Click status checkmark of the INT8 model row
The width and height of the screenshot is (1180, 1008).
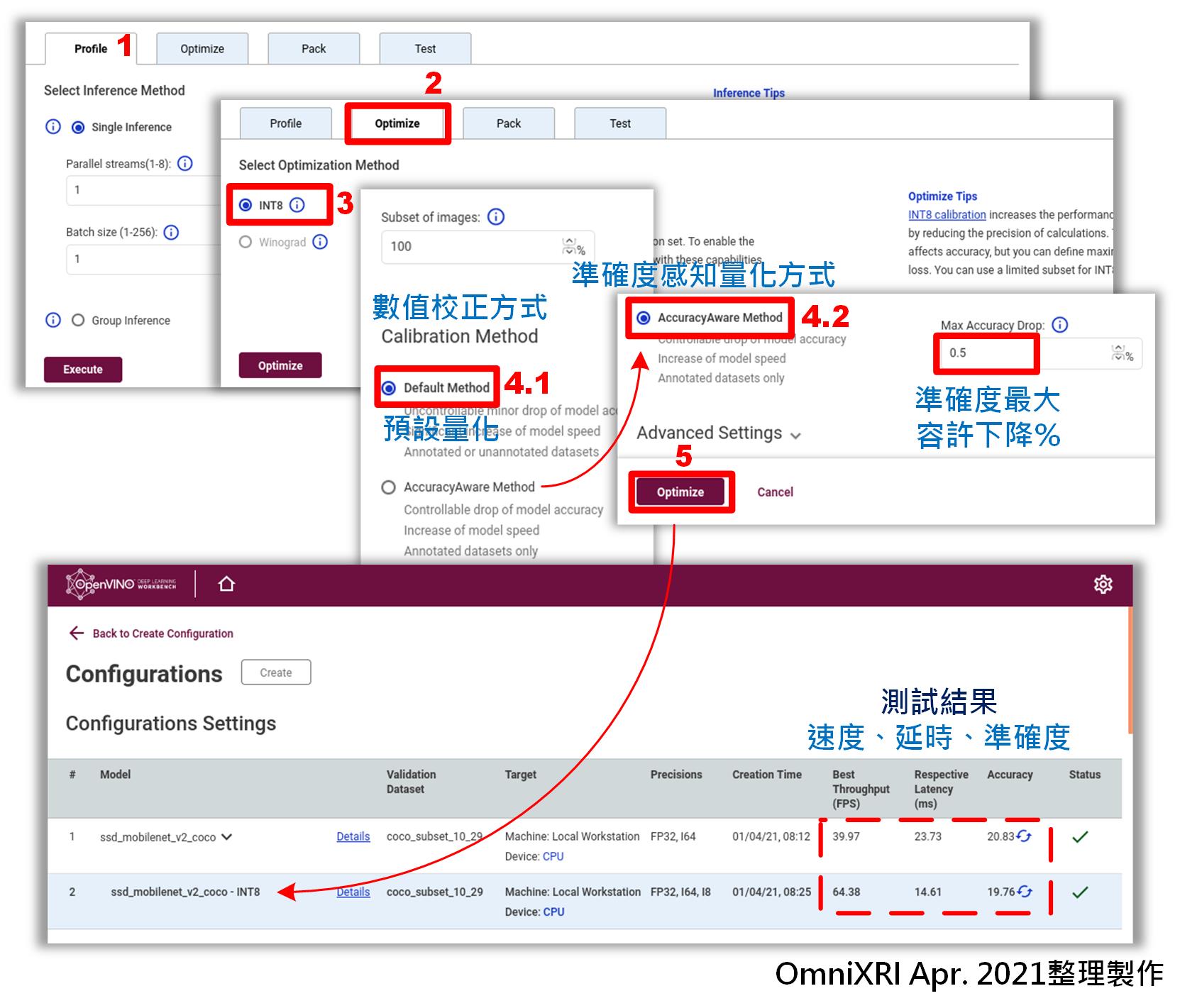click(x=1080, y=892)
